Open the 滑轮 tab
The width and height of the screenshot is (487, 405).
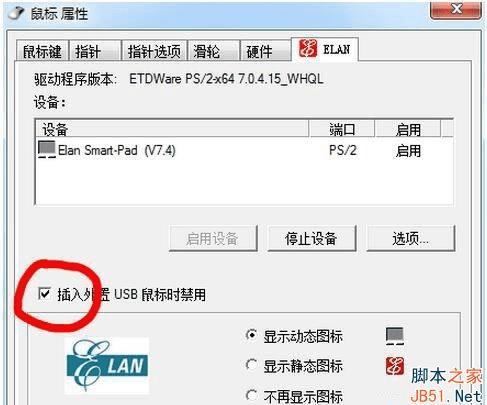(x=214, y=51)
